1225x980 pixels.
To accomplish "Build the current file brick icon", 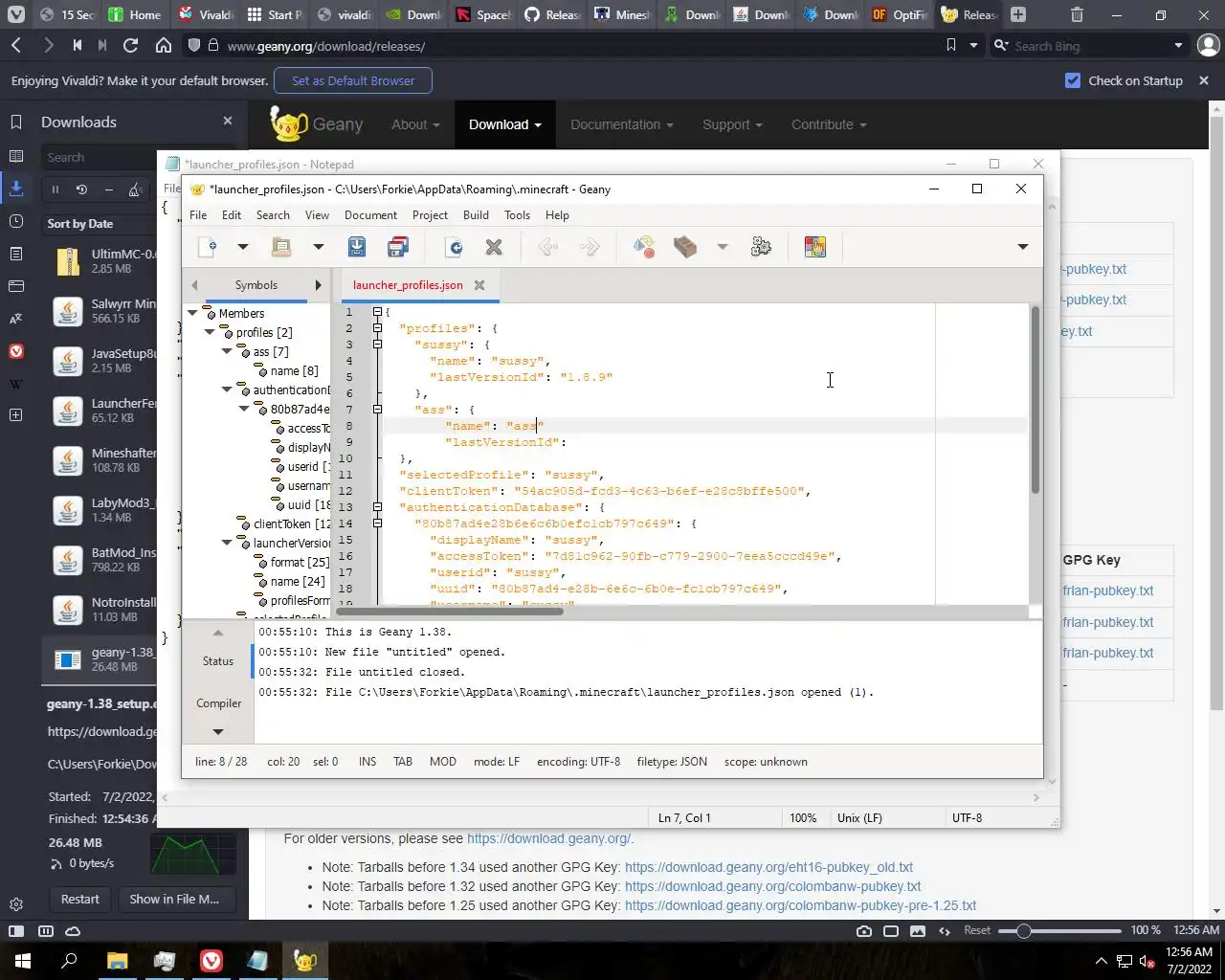I will tap(685, 247).
